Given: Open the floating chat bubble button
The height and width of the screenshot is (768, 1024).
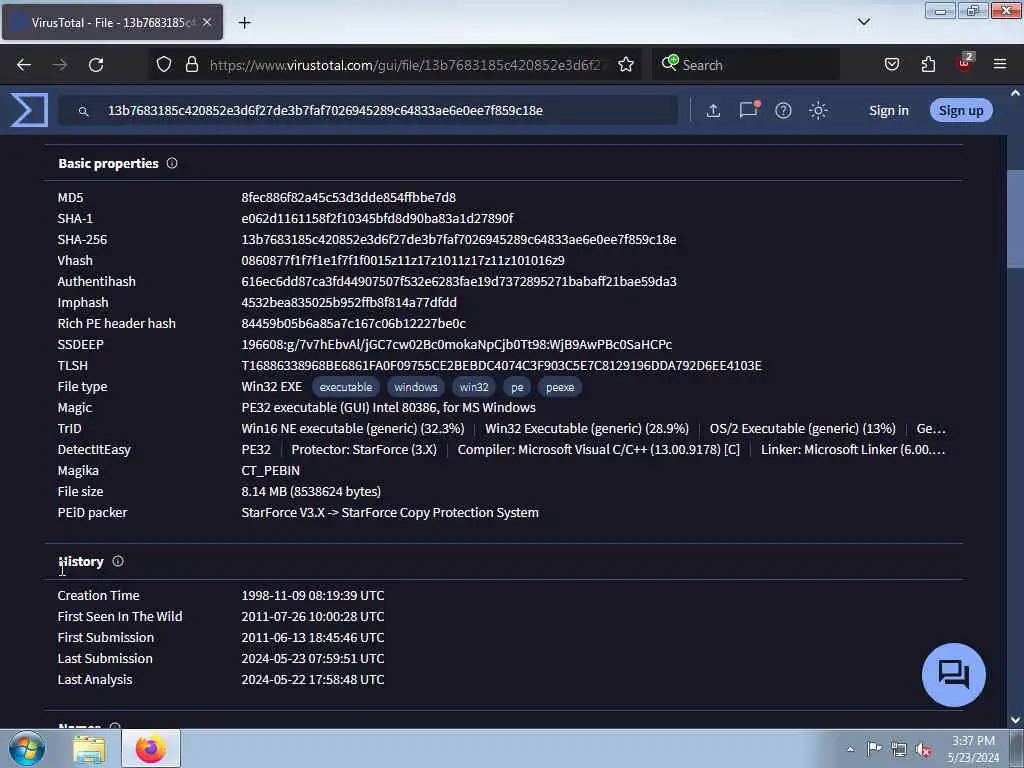Looking at the screenshot, I should pyautogui.click(x=953, y=675).
